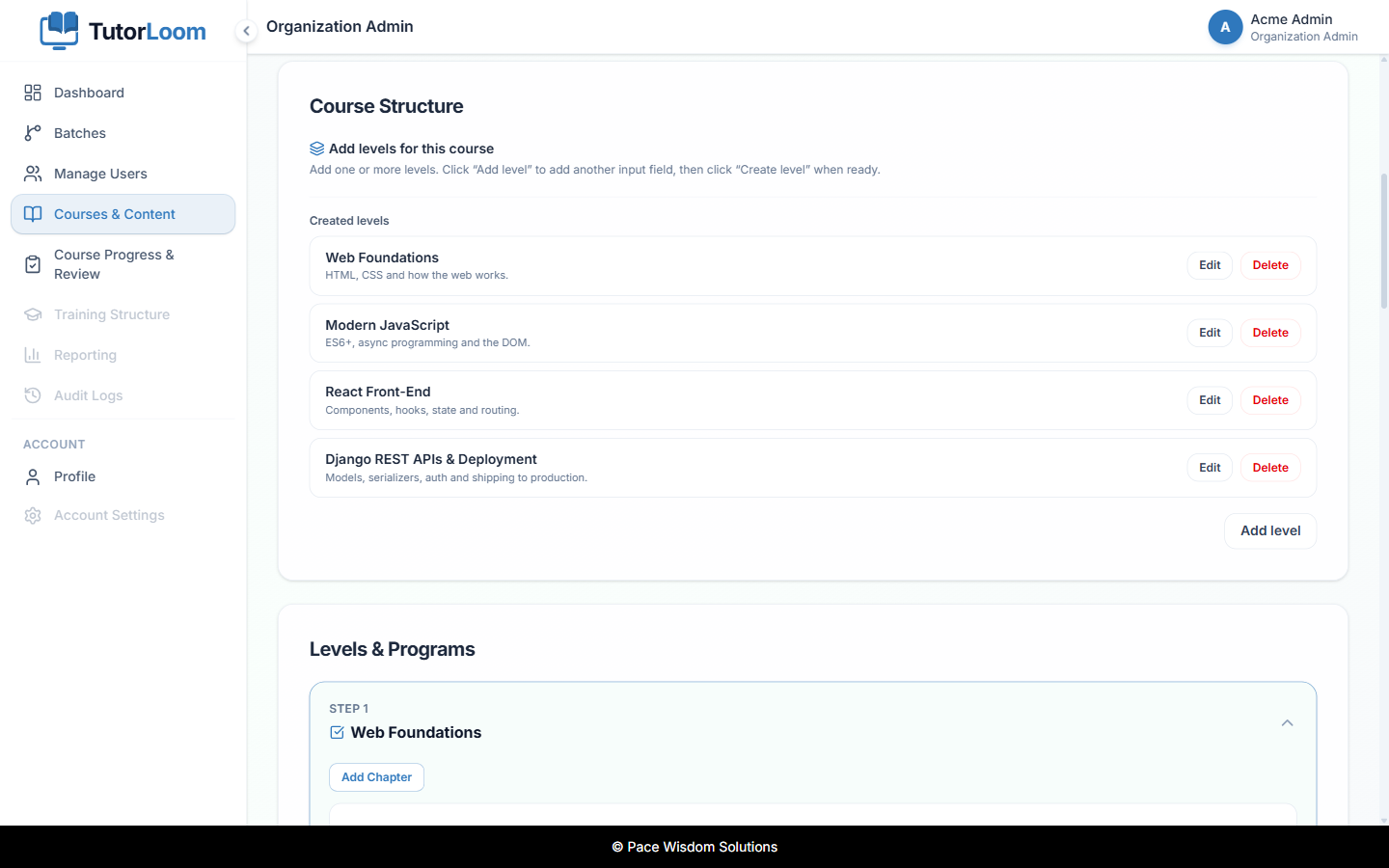
Task: Click the layers icon beside Add levels
Action: pyautogui.click(x=316, y=149)
